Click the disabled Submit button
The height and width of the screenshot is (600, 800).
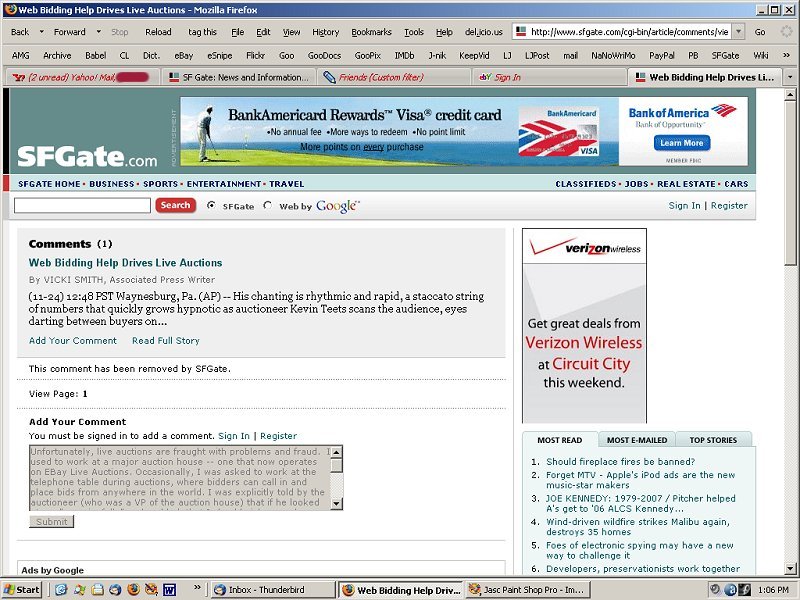point(52,521)
